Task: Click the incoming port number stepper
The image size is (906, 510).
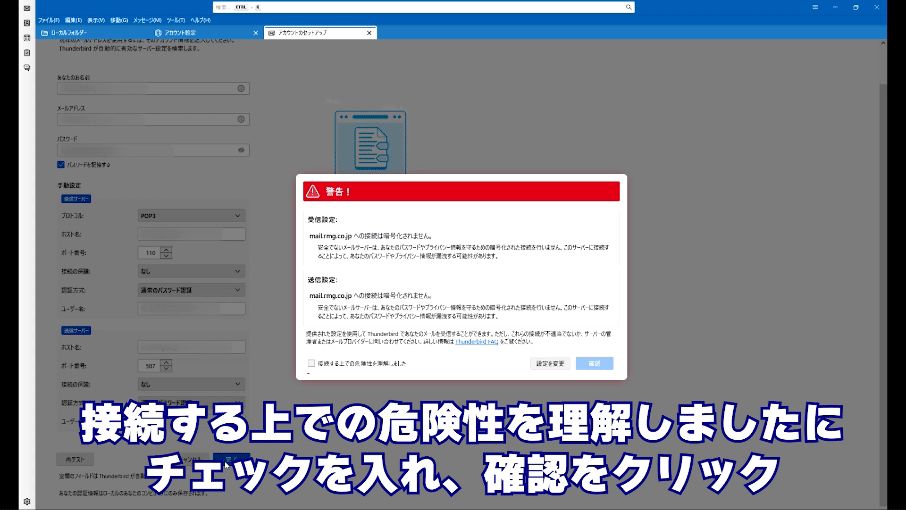Action: [168, 253]
